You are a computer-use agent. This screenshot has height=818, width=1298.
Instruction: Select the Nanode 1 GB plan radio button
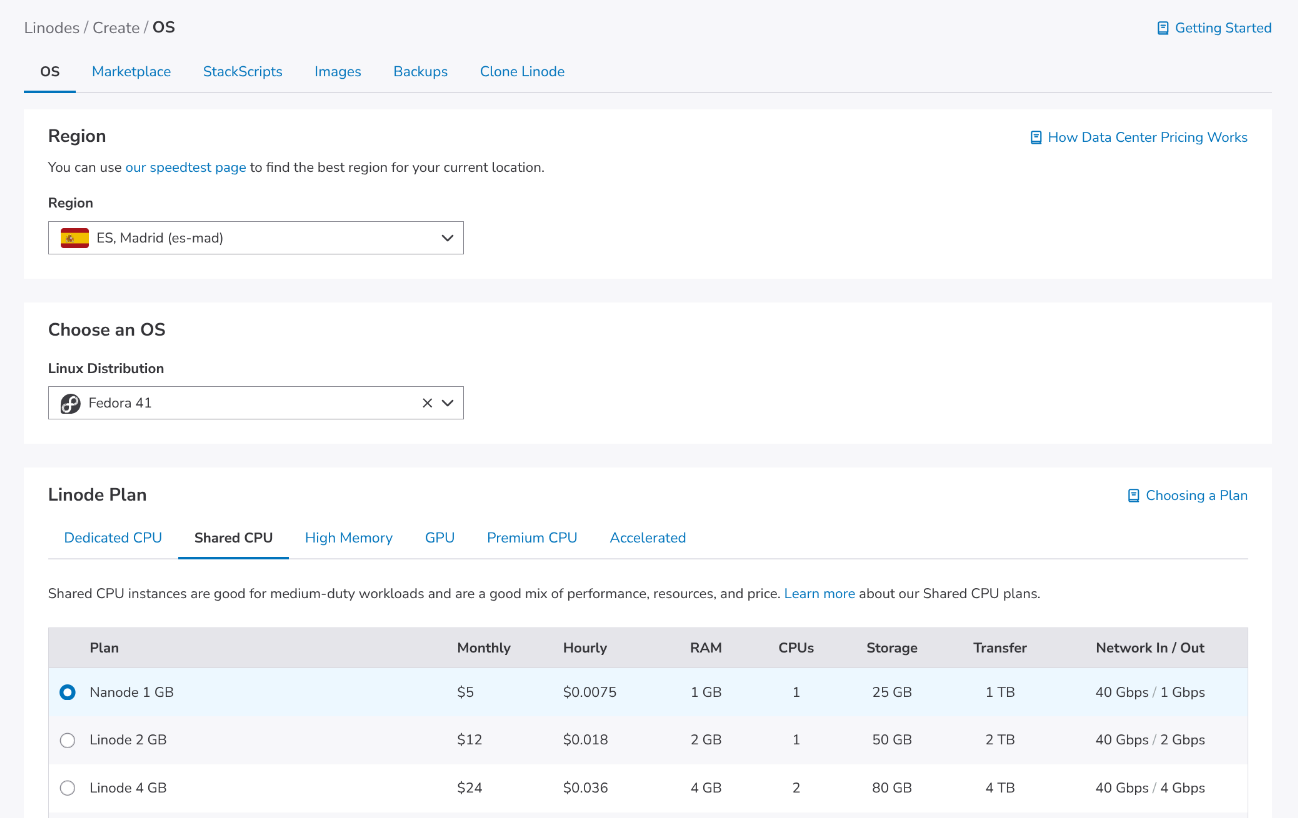click(x=67, y=692)
